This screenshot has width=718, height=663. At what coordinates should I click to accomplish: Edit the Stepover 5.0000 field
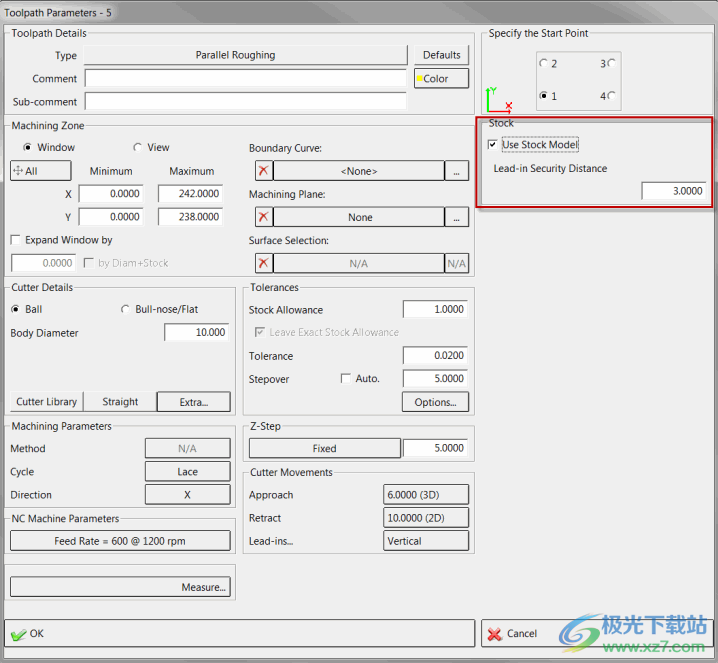tap(435, 379)
